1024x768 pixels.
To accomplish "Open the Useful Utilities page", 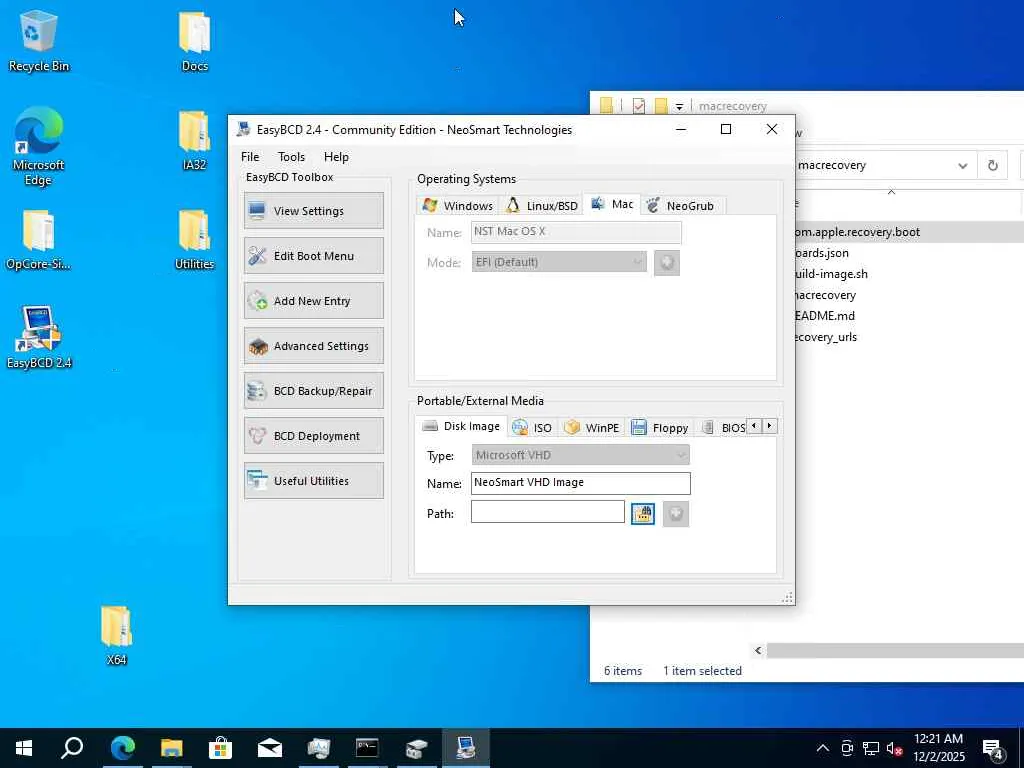I will coord(313,481).
